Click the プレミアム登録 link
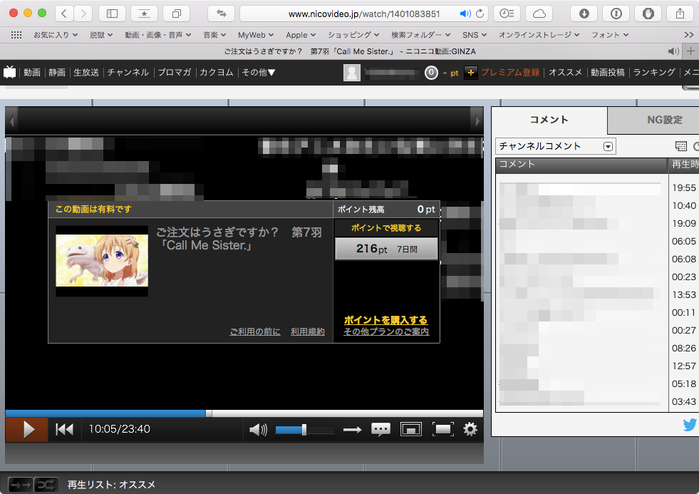699x494 pixels. (510, 72)
